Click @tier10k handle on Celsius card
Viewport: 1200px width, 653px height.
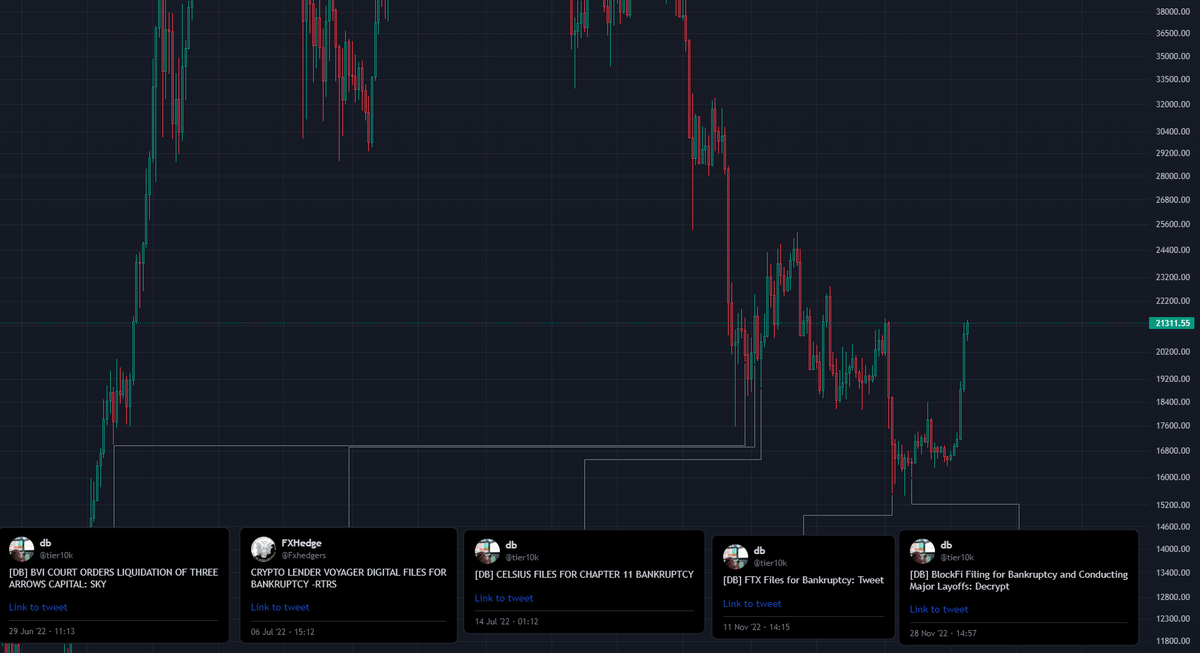tap(522, 557)
